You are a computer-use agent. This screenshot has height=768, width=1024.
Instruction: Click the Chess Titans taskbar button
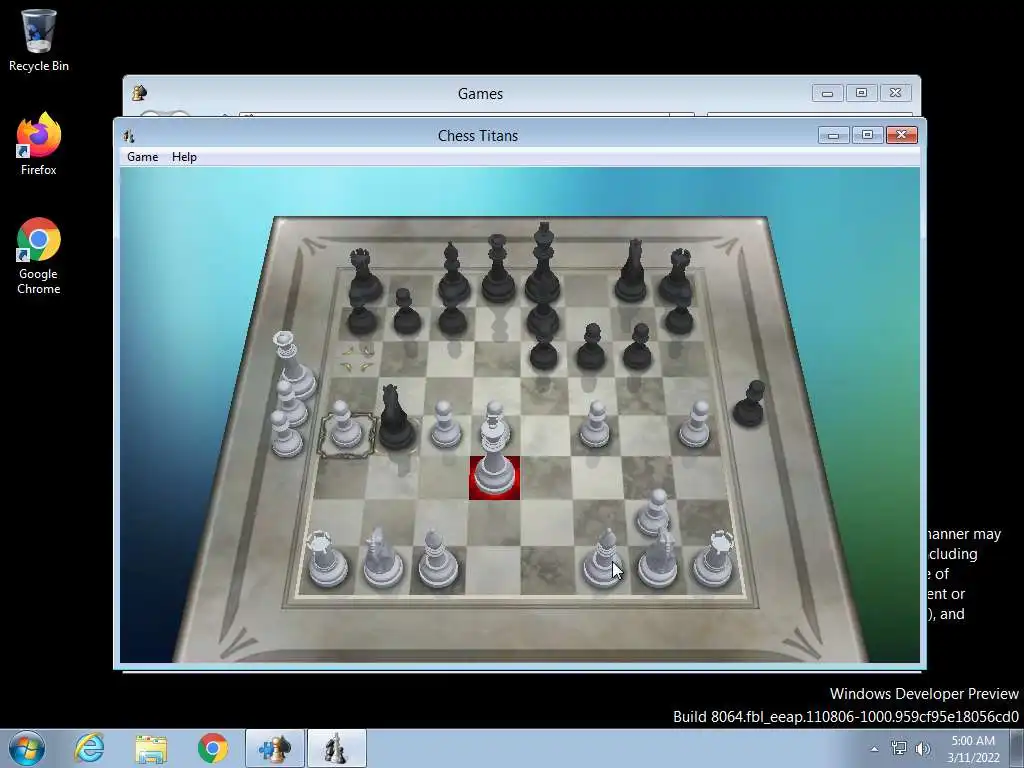[x=336, y=748]
